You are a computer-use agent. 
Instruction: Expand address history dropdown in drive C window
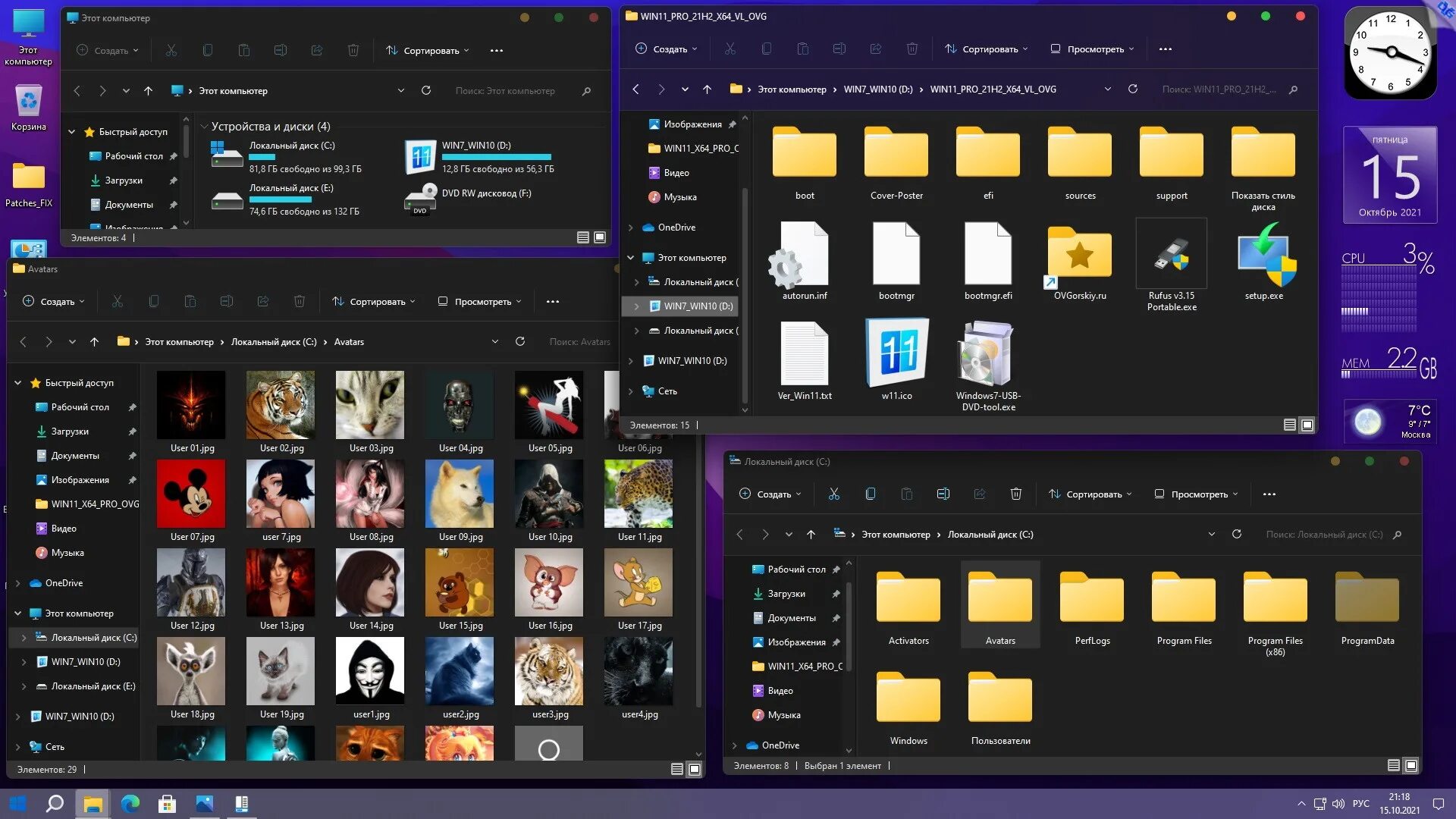(1212, 535)
